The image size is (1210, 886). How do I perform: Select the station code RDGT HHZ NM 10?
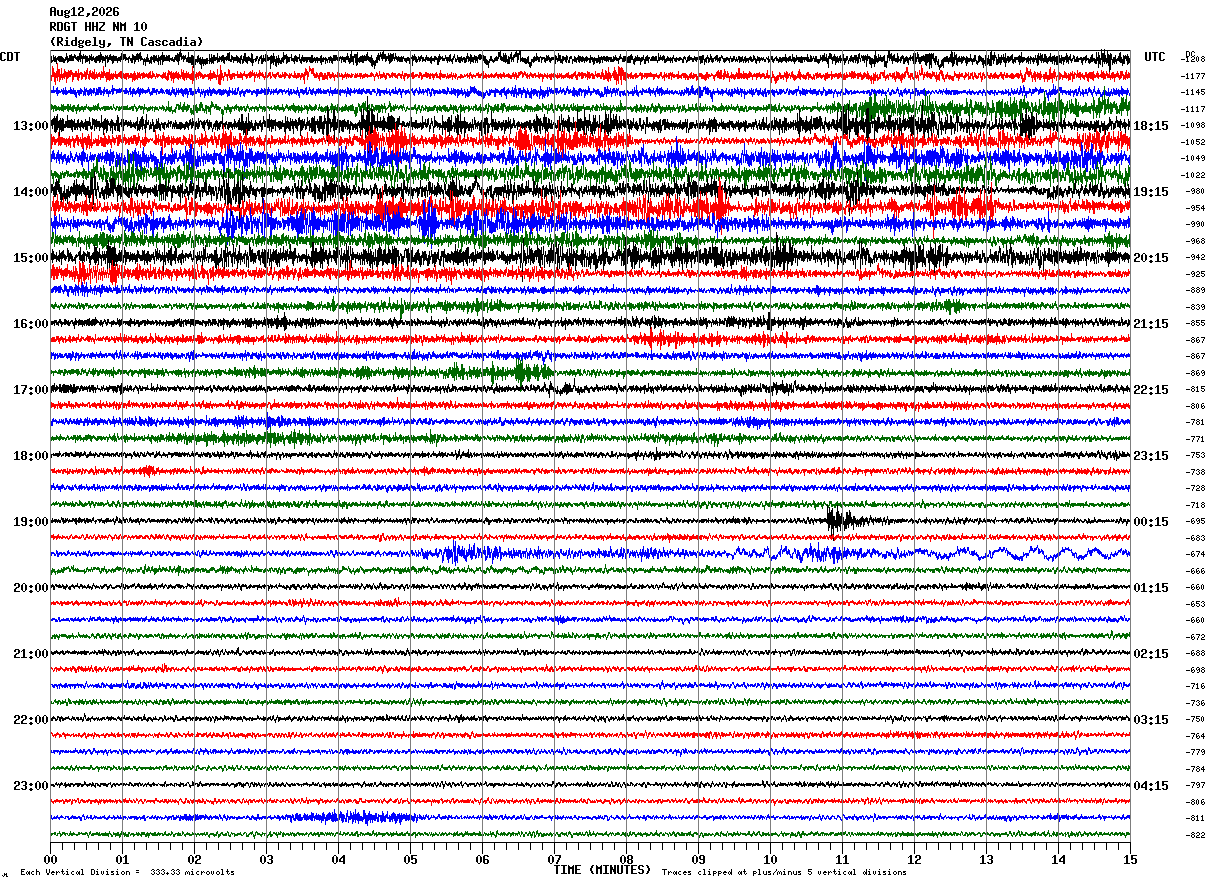point(98,27)
